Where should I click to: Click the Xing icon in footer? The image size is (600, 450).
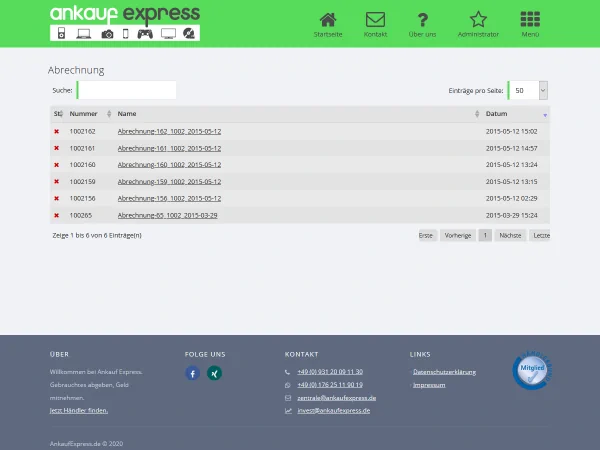coord(214,373)
